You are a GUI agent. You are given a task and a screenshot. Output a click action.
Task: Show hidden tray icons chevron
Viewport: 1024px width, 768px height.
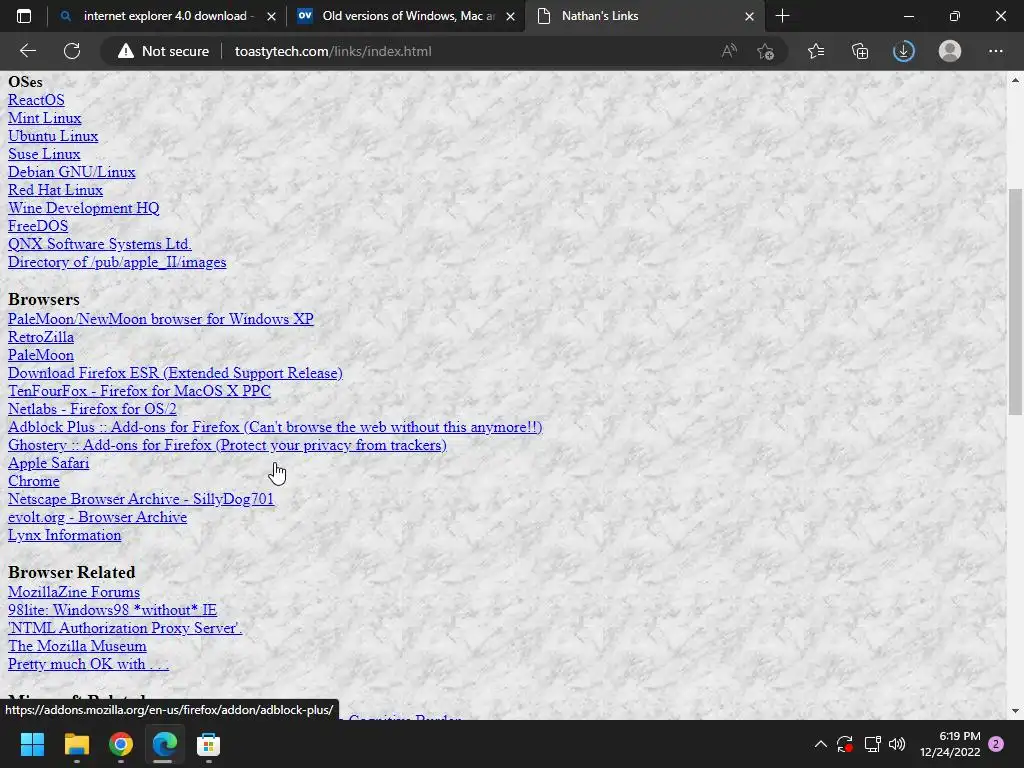point(821,744)
